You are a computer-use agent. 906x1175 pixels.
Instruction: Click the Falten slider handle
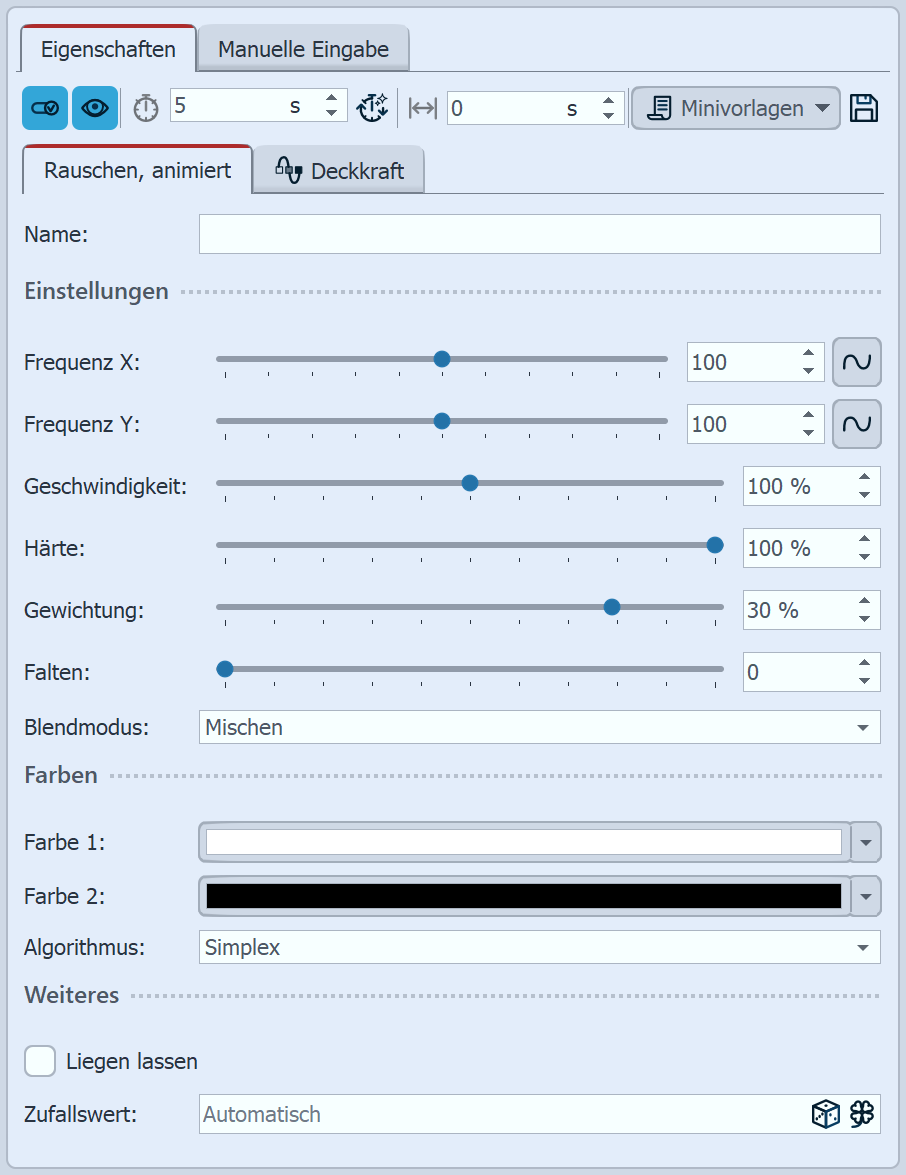[225, 669]
